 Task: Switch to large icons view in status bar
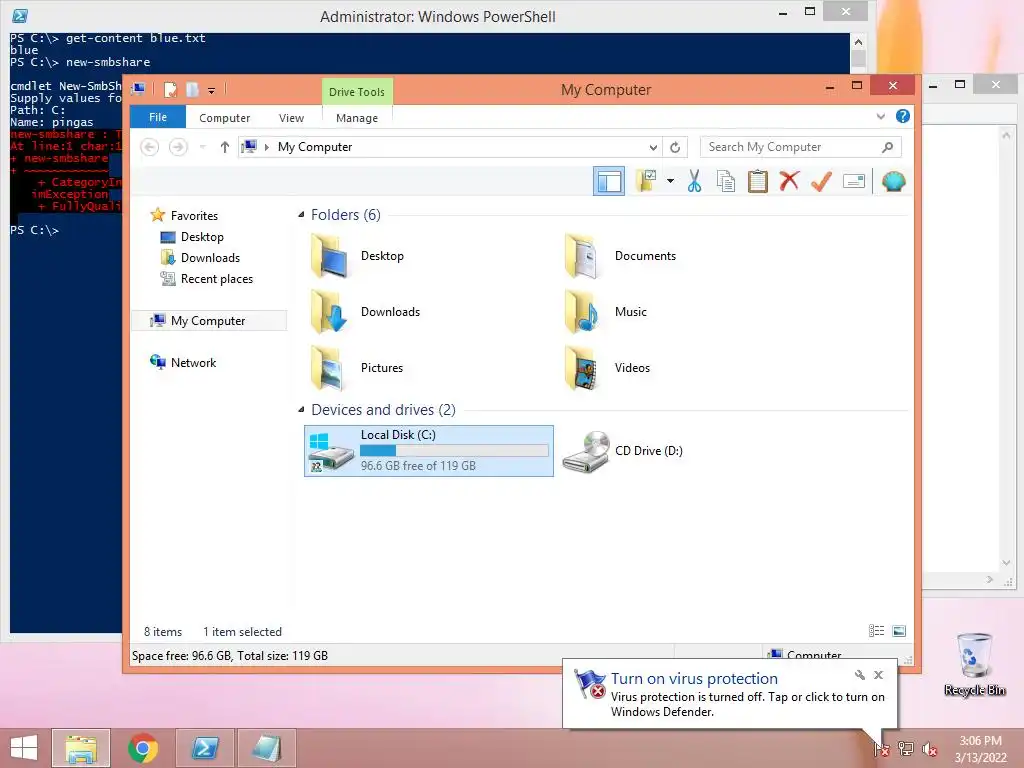coord(899,631)
